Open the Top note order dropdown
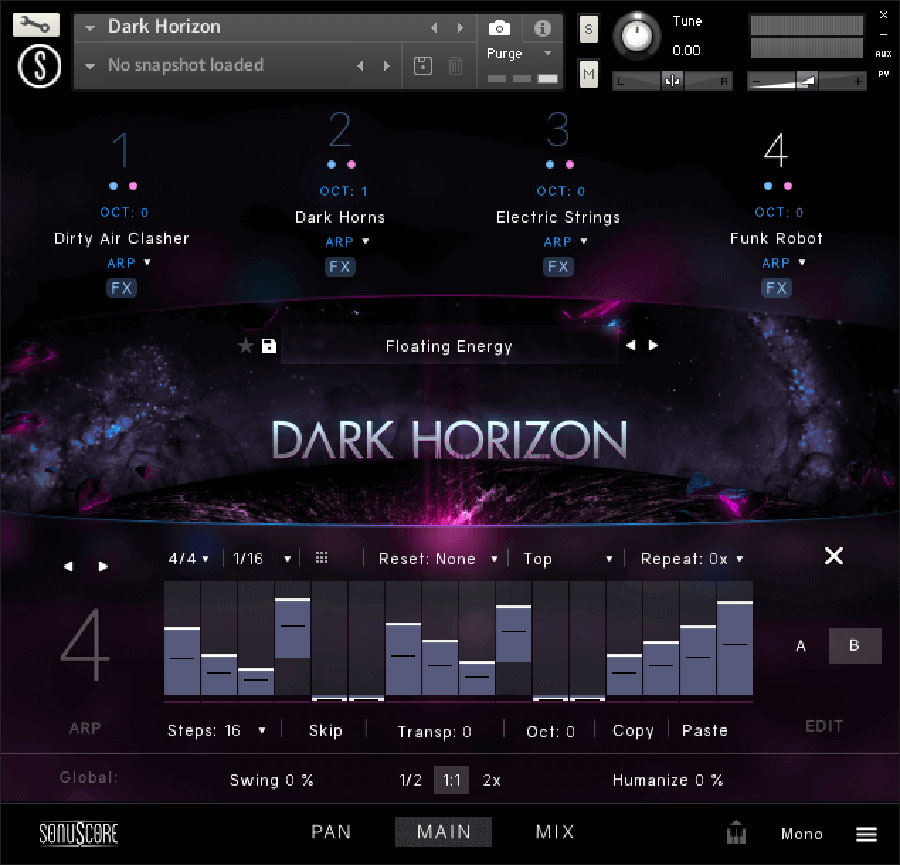Image resolution: width=900 pixels, height=865 pixels. pos(568,558)
